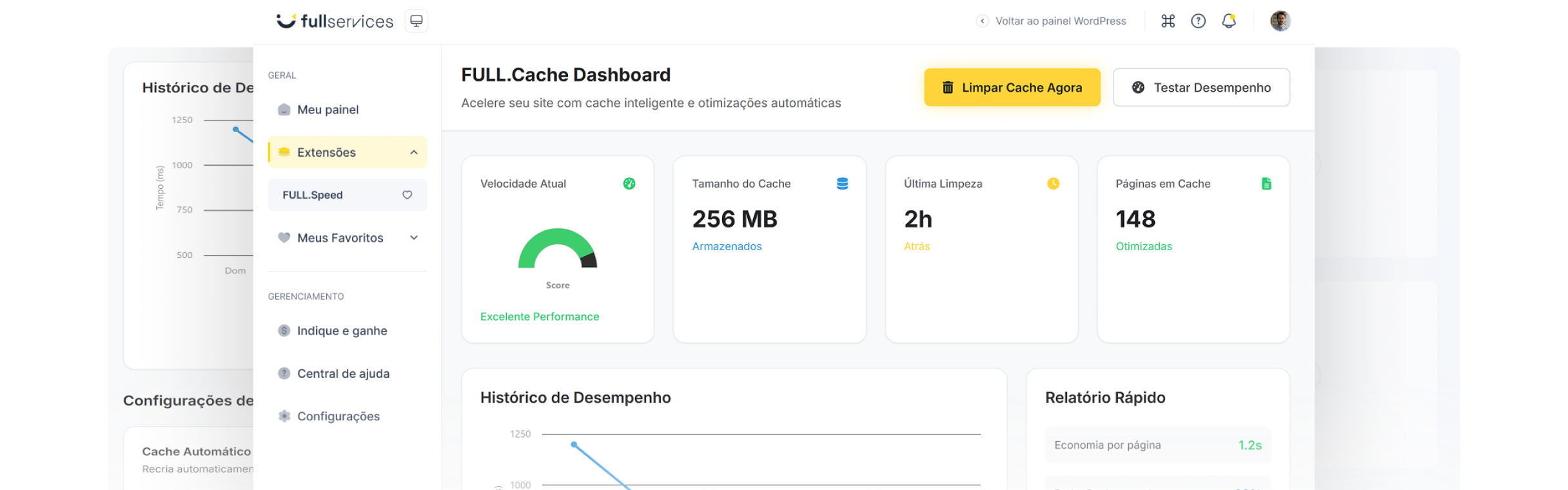Open Meu painel in sidebar
The height and width of the screenshot is (490, 1568).
(328, 110)
